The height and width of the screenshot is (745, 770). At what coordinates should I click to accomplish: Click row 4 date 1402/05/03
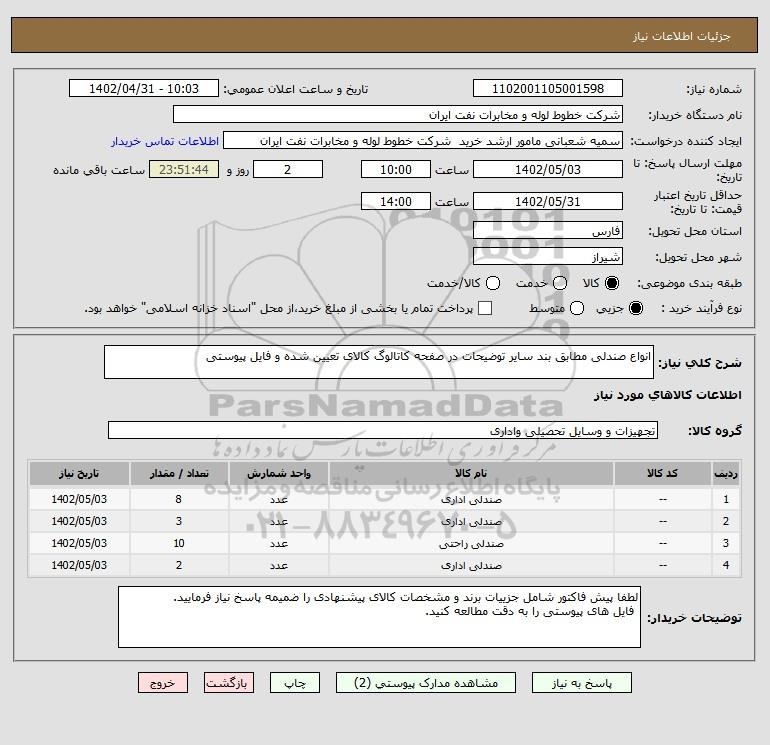[x=79, y=566]
